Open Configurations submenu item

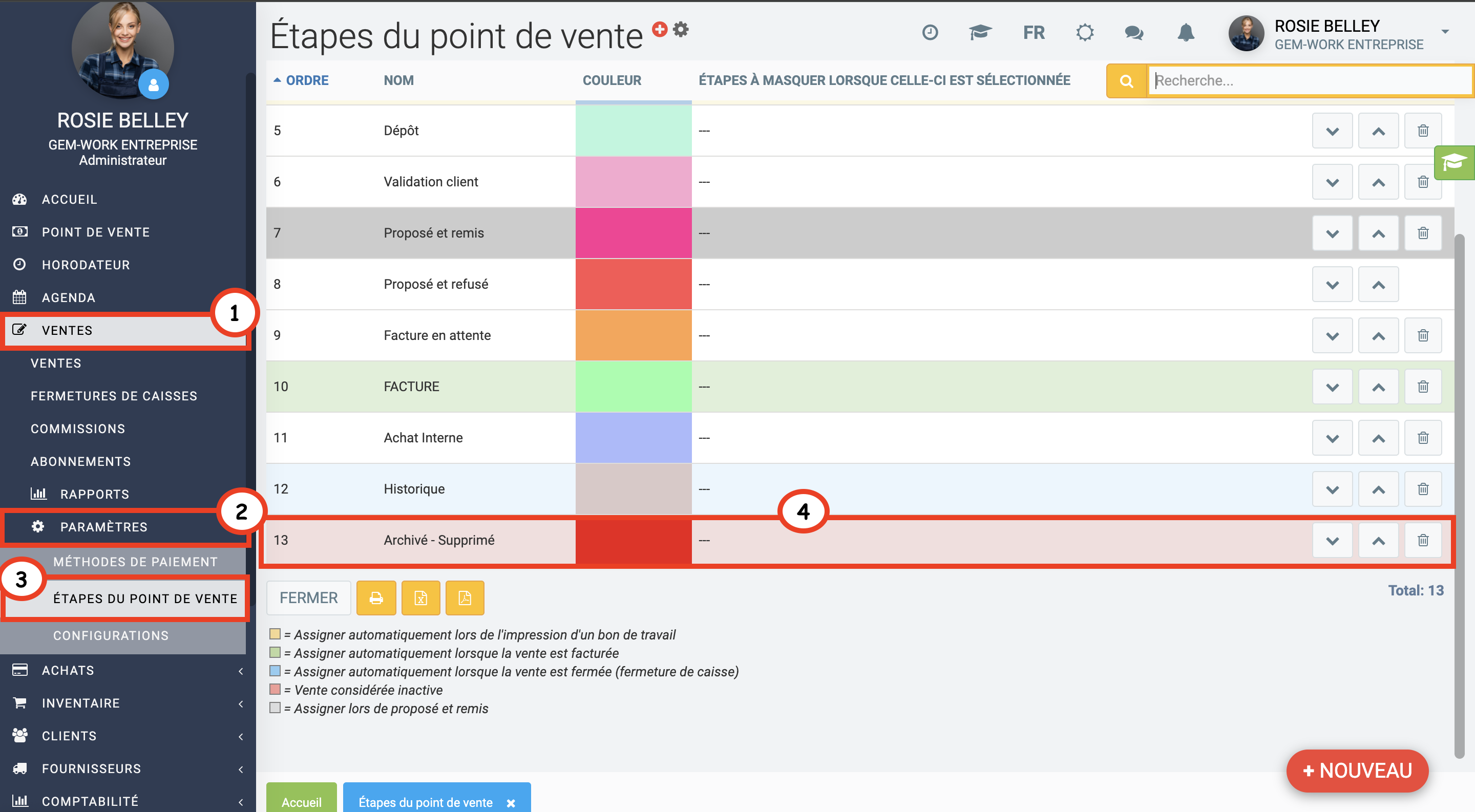(111, 635)
